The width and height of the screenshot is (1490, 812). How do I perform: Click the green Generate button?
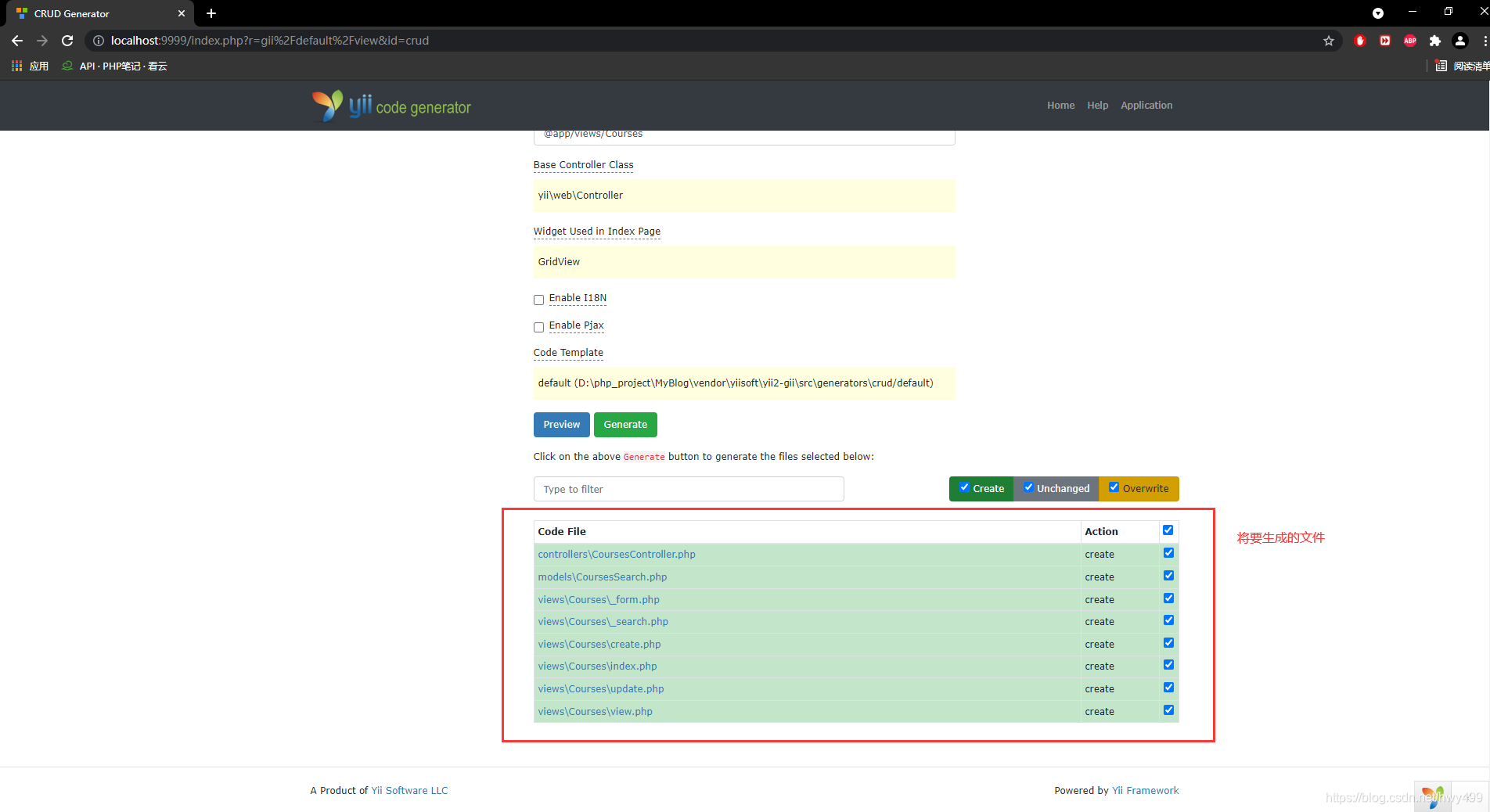tap(625, 425)
